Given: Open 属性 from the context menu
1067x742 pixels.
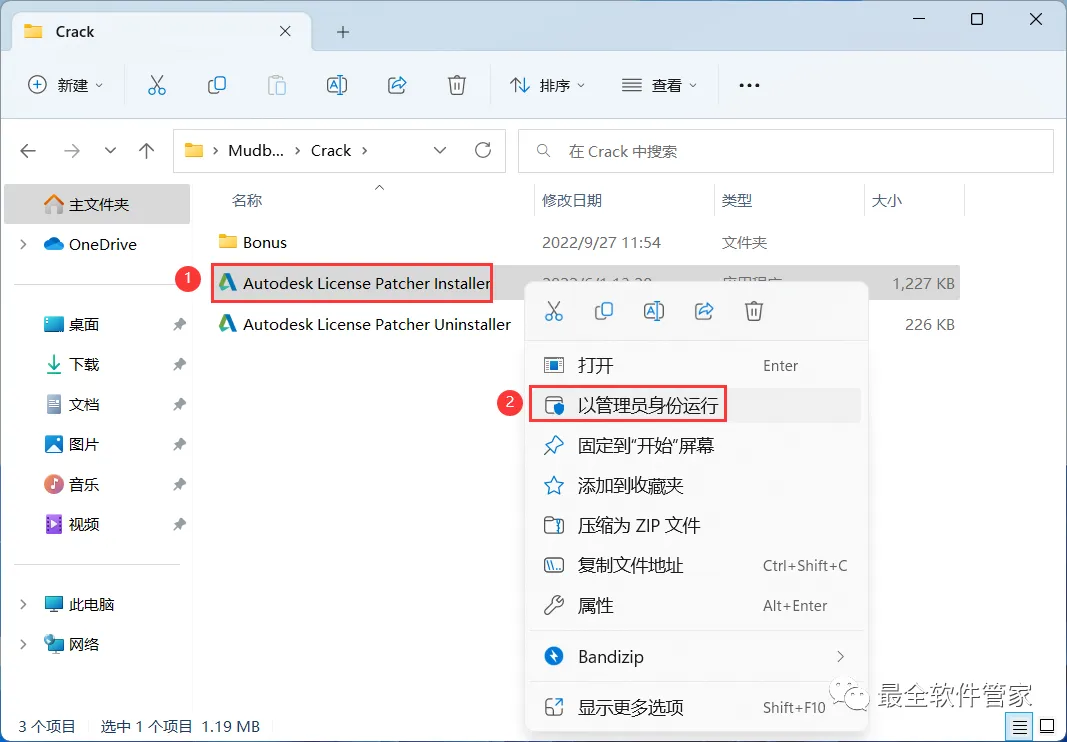Looking at the screenshot, I should coord(695,606).
